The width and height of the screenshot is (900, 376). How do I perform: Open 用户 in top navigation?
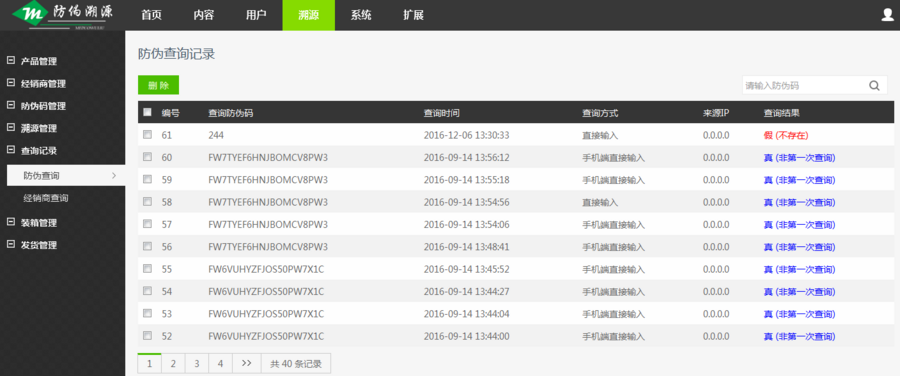point(256,15)
